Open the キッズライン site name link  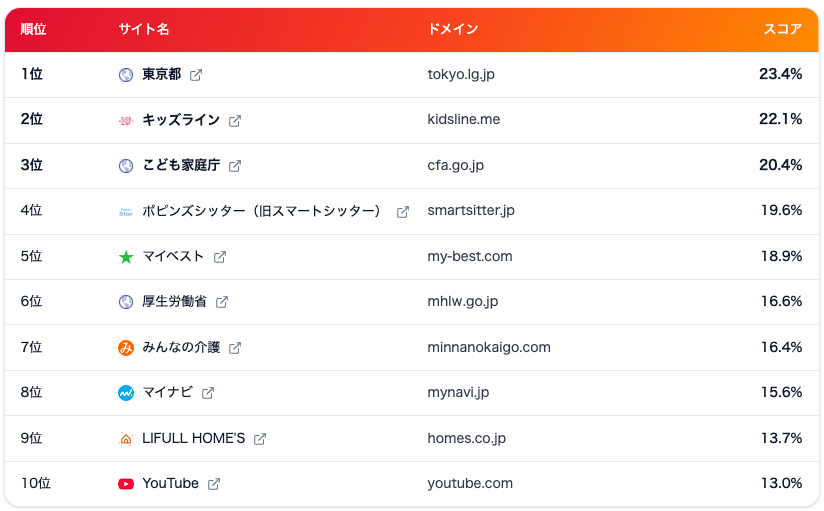(x=181, y=120)
